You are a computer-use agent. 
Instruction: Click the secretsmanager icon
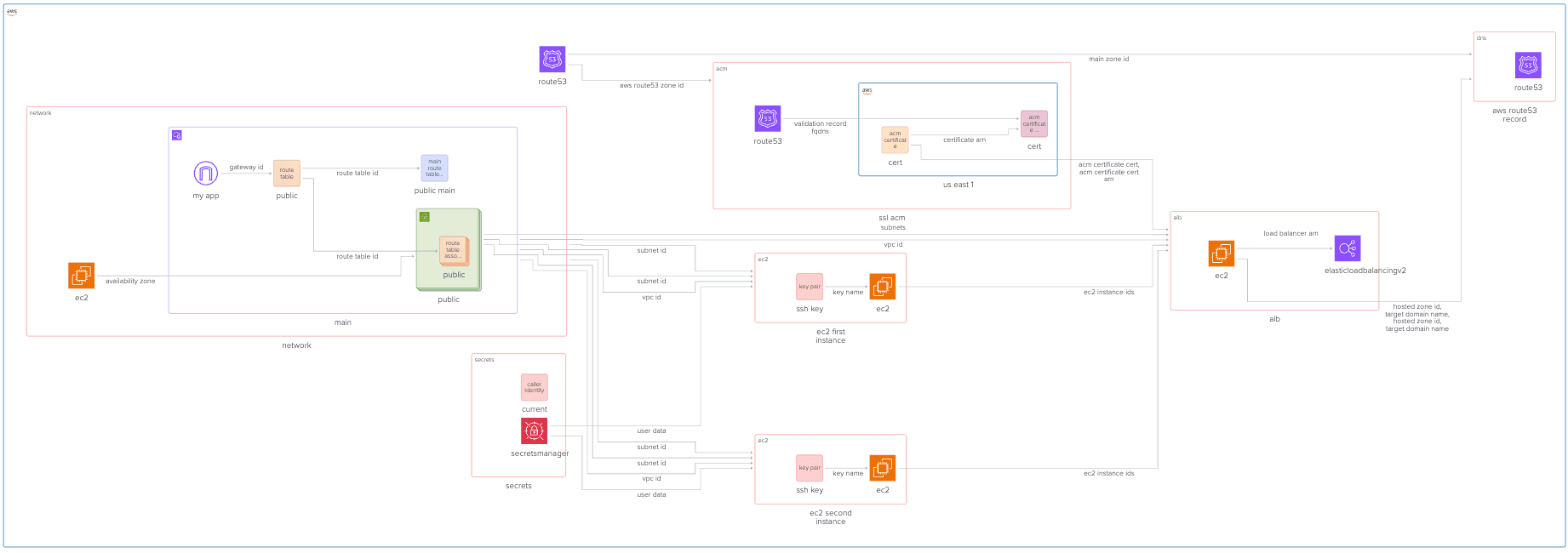tap(534, 431)
